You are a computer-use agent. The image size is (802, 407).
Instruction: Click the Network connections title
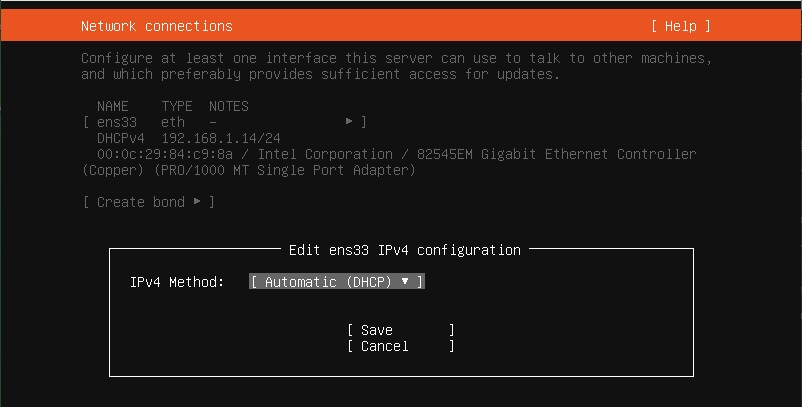(157, 26)
